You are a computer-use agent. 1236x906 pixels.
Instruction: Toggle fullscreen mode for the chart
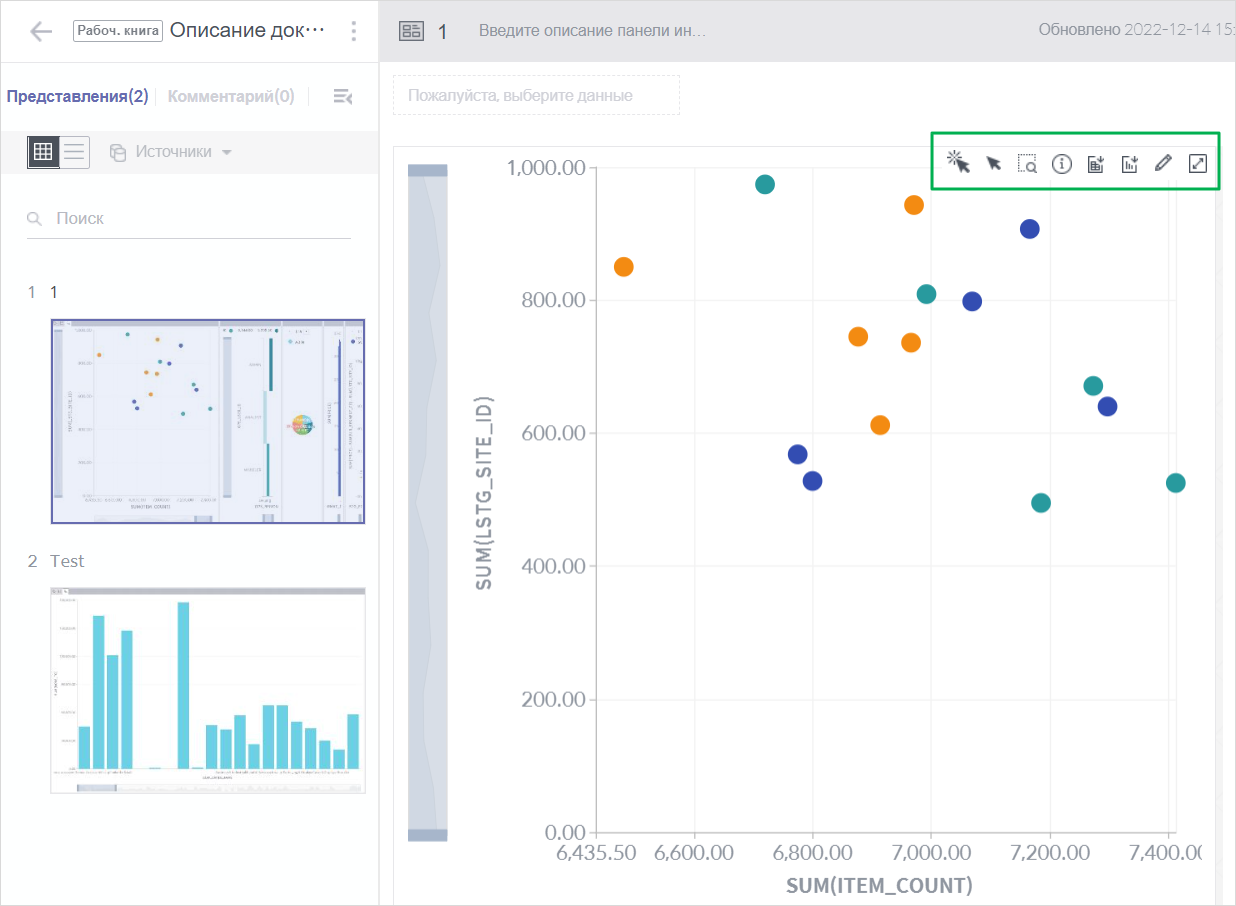coord(1197,163)
